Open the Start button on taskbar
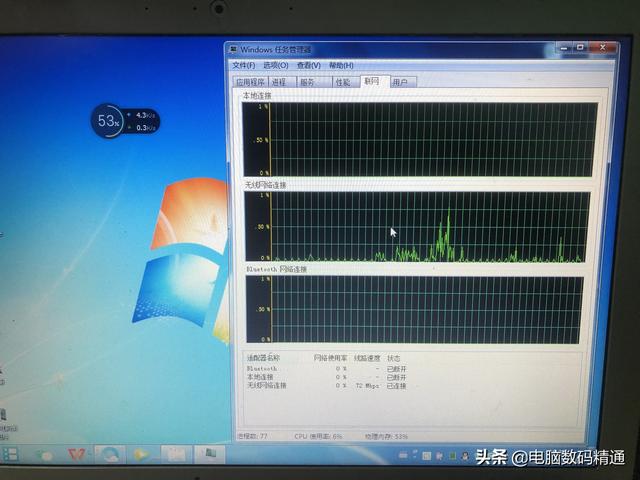 pyautogui.click(x=9, y=455)
